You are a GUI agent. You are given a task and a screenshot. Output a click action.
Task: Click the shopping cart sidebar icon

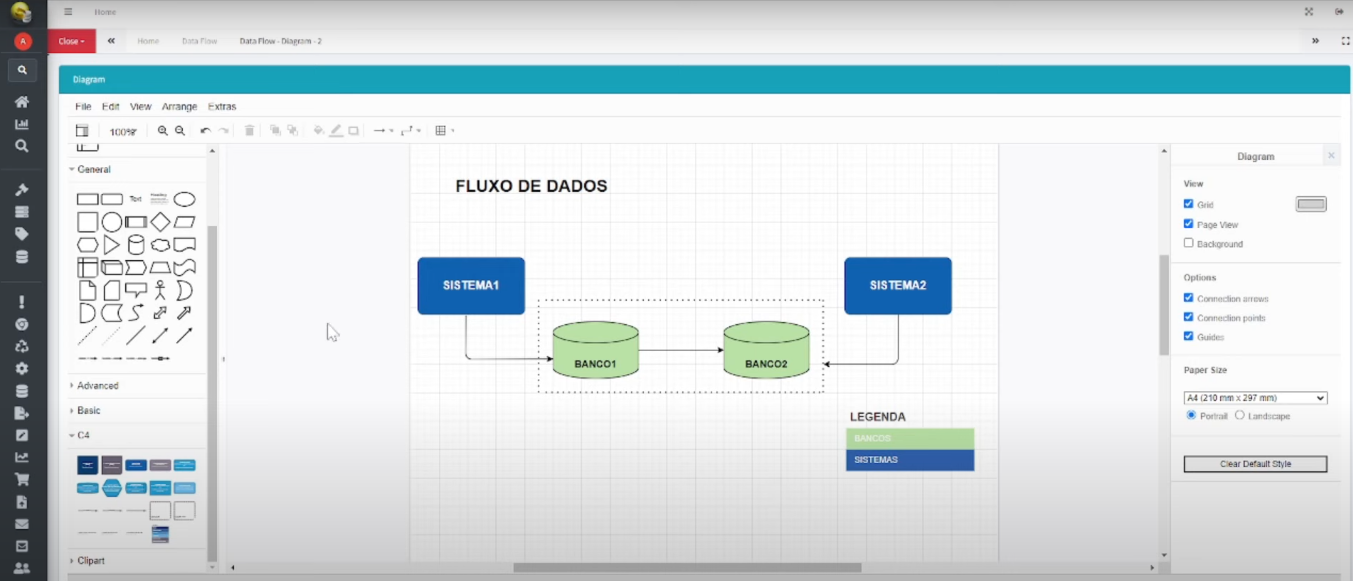pyautogui.click(x=22, y=479)
